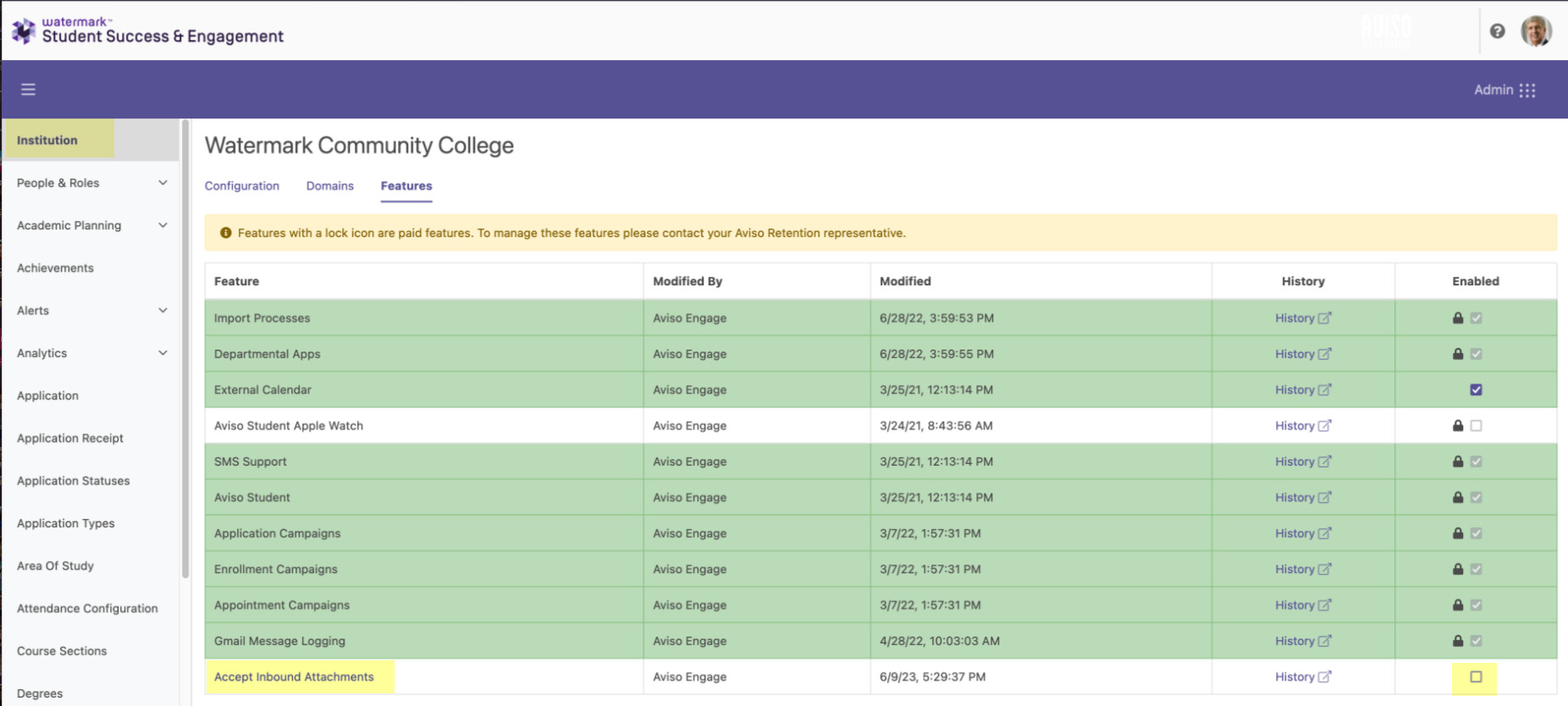Open History link for SMS Support
1568x706 pixels.
pyautogui.click(x=1303, y=461)
